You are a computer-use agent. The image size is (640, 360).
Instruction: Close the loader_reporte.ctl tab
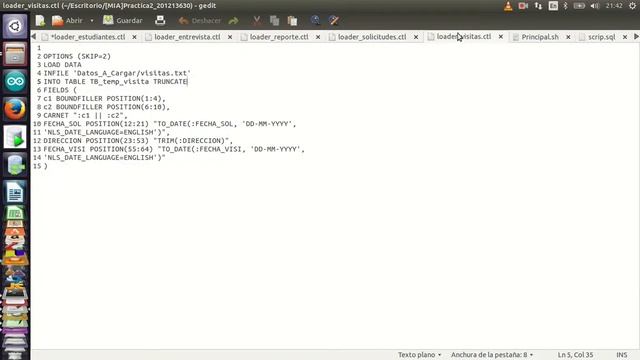tap(318, 37)
